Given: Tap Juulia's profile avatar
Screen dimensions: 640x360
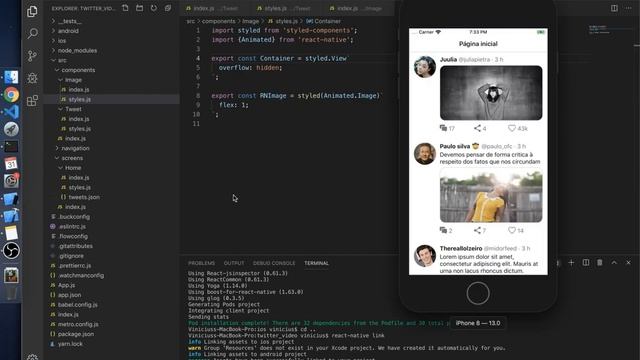Looking at the screenshot, I should [425, 67].
